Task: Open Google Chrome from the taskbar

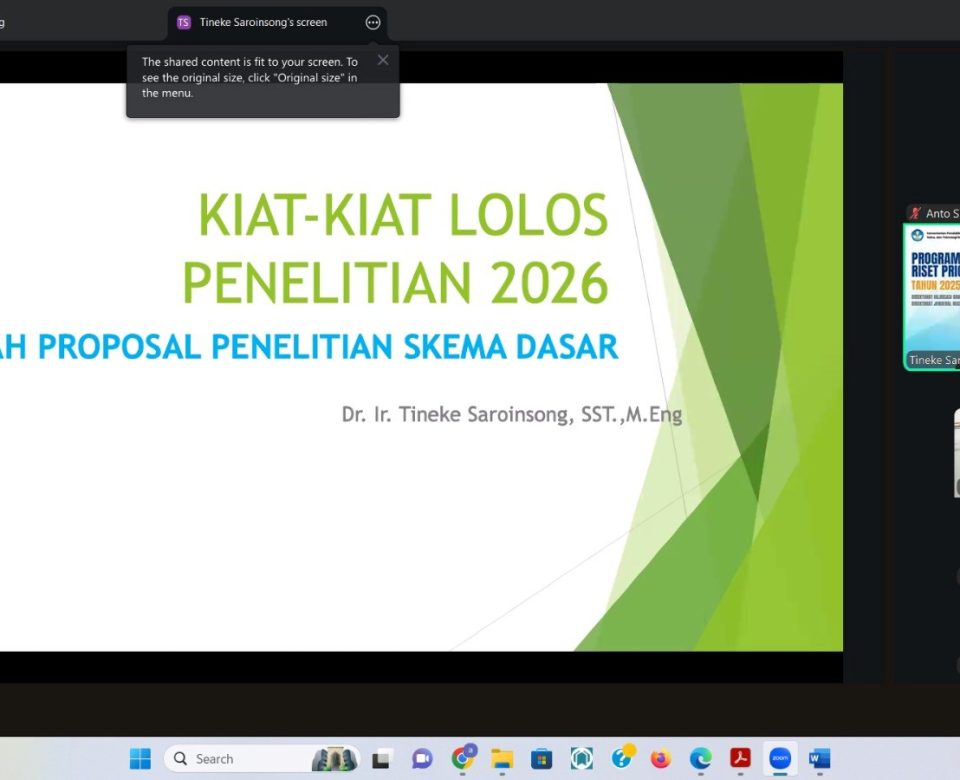Action: [462, 759]
